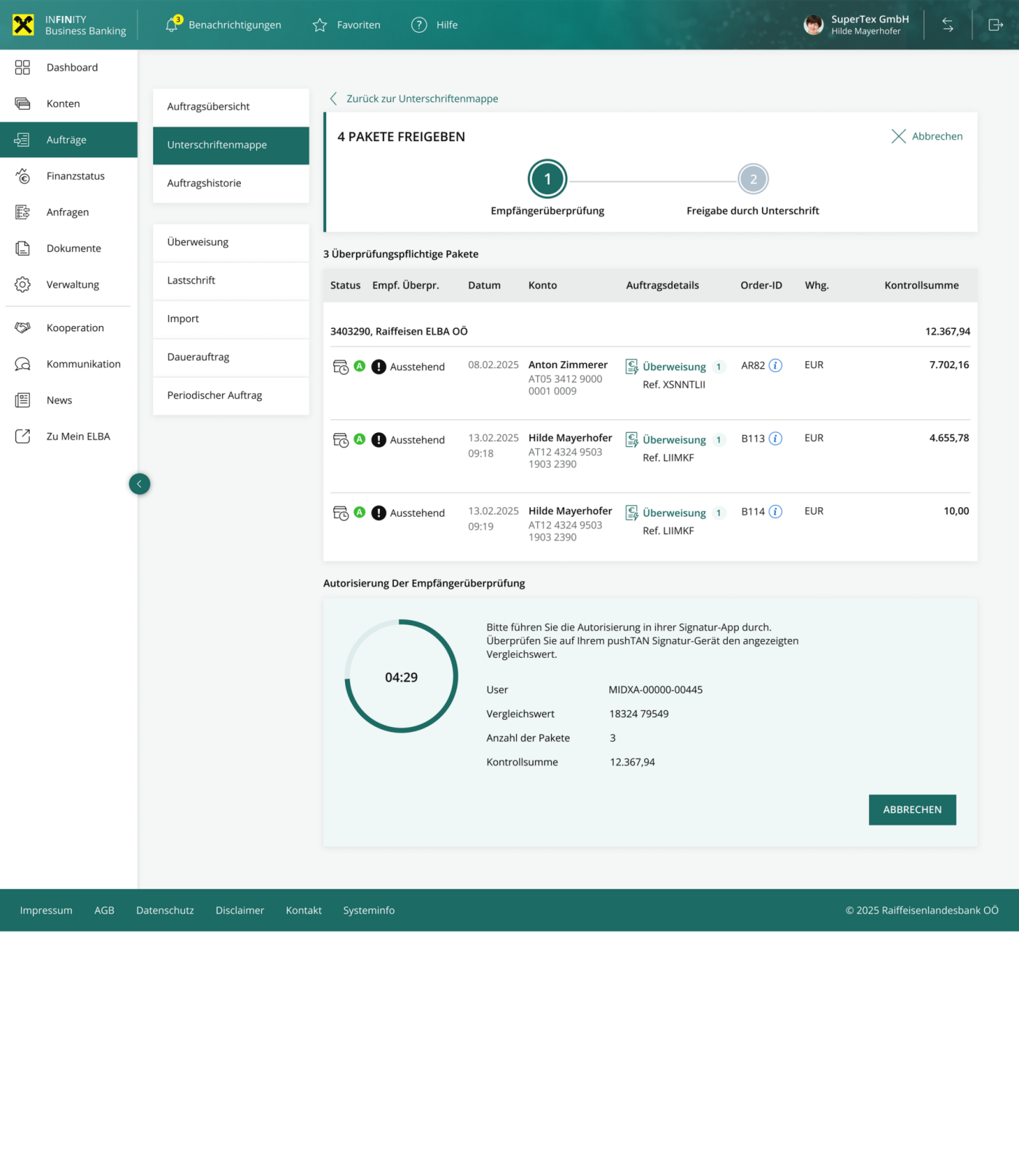Viewport: 1019px width, 1176px height.
Task: Click info icon beside order B114
Action: pos(776,512)
